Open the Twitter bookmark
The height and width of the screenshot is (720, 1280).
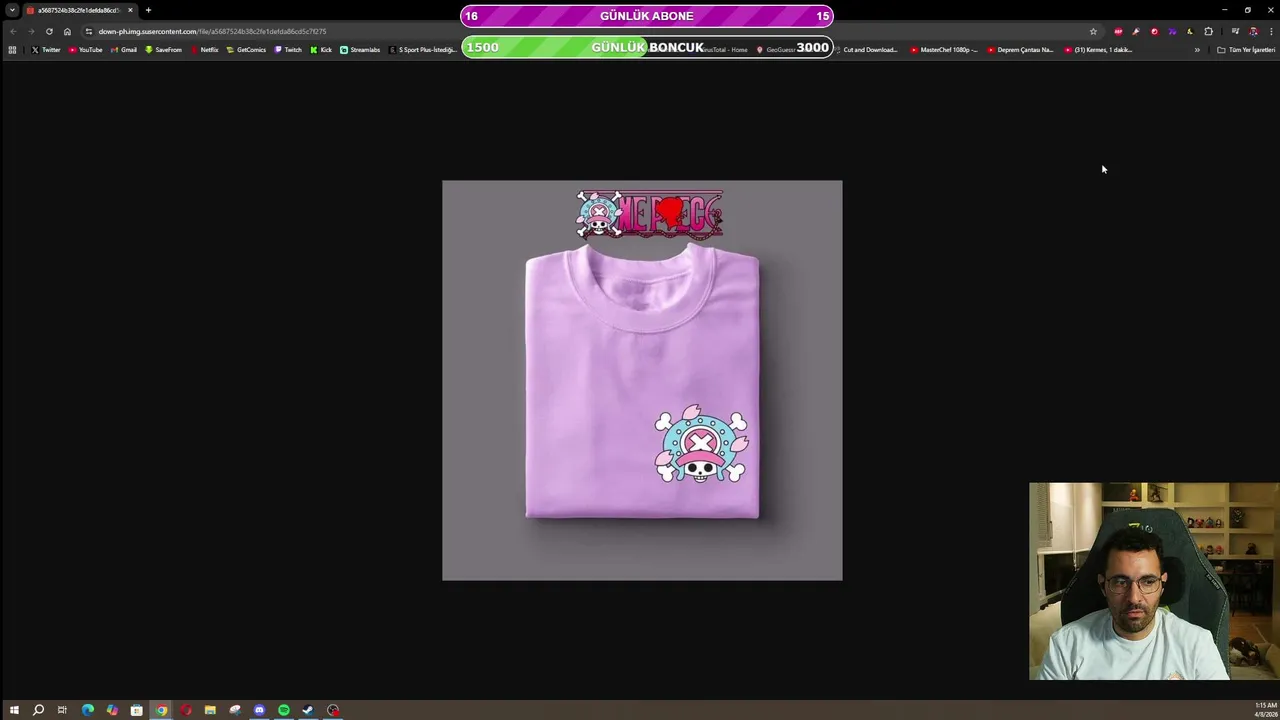pos(46,49)
